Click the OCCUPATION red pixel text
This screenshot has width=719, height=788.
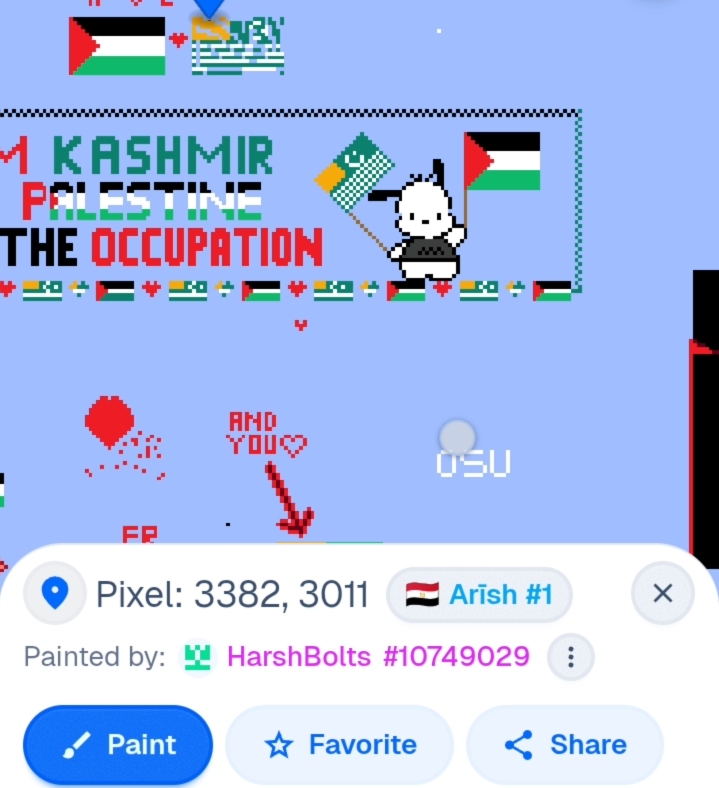coord(207,247)
